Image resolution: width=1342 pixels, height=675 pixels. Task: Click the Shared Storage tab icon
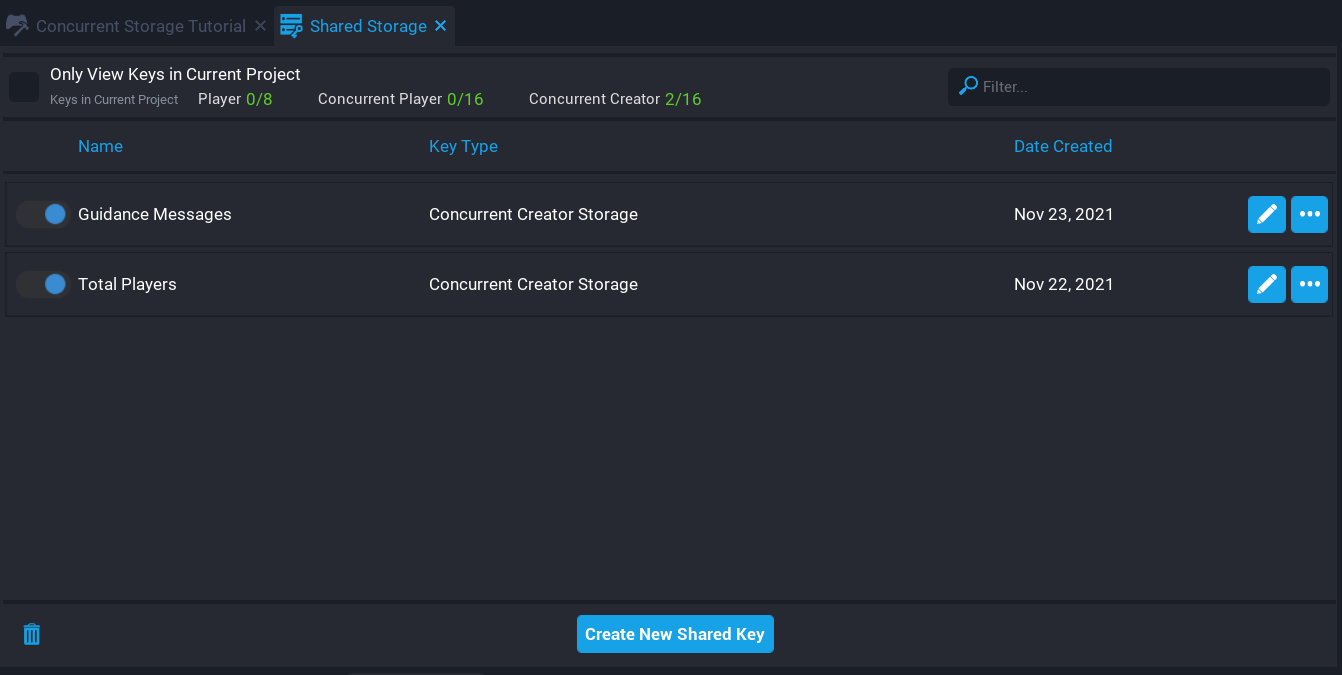291,26
